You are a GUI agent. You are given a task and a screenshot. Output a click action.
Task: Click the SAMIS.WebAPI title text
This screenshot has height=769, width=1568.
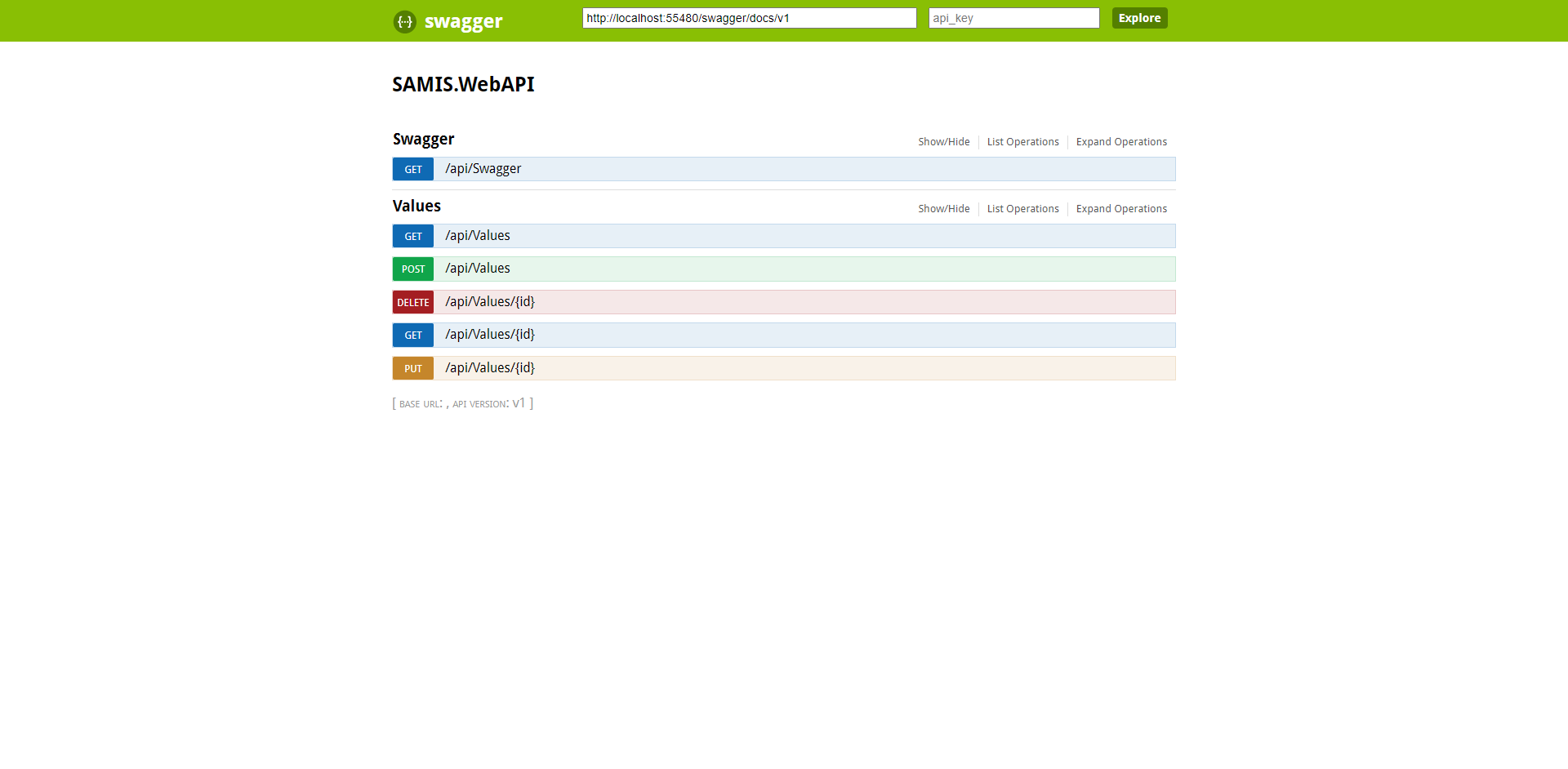pos(463,84)
